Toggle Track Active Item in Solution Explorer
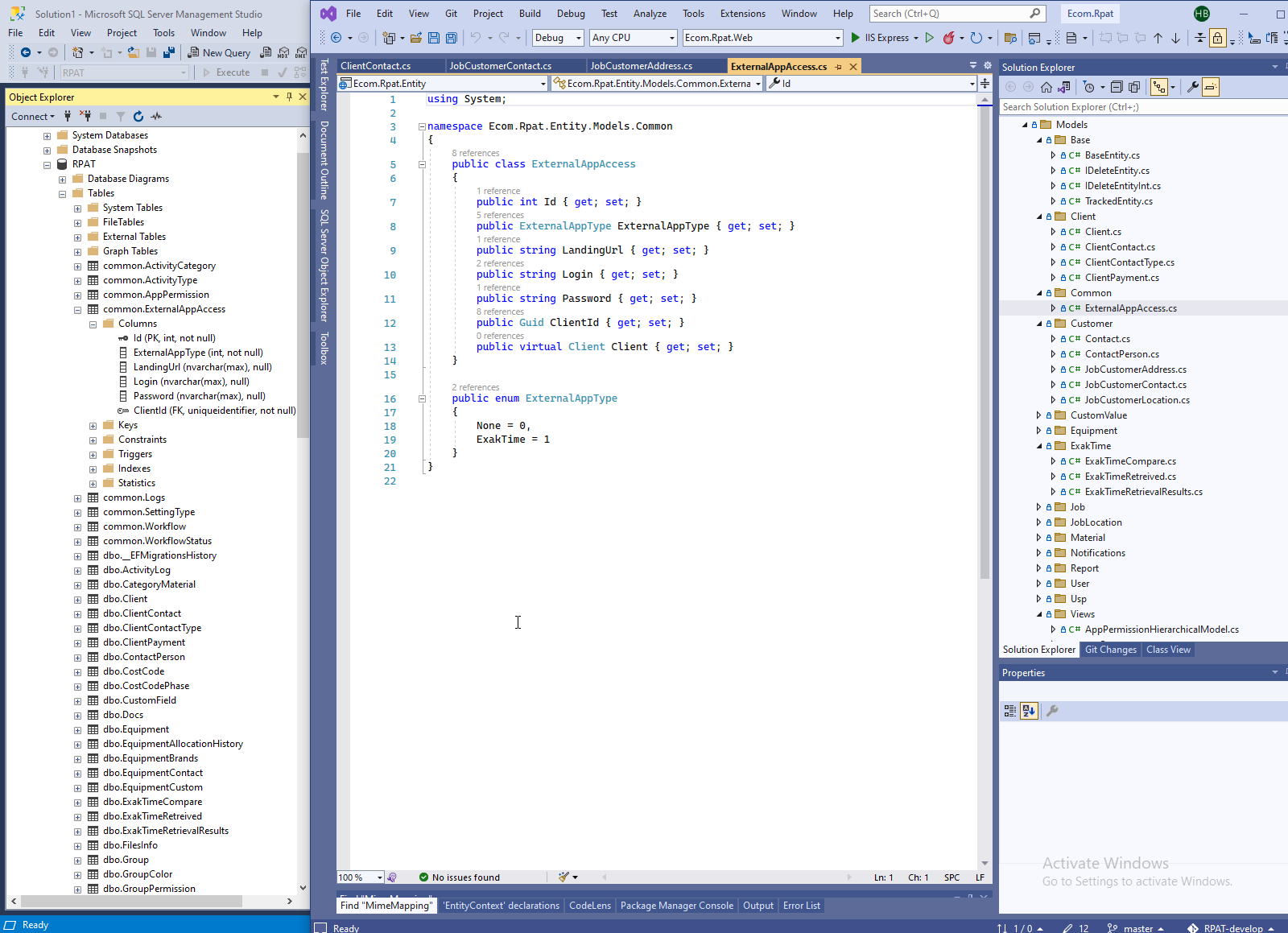The image size is (1288, 933). click(x=1159, y=87)
